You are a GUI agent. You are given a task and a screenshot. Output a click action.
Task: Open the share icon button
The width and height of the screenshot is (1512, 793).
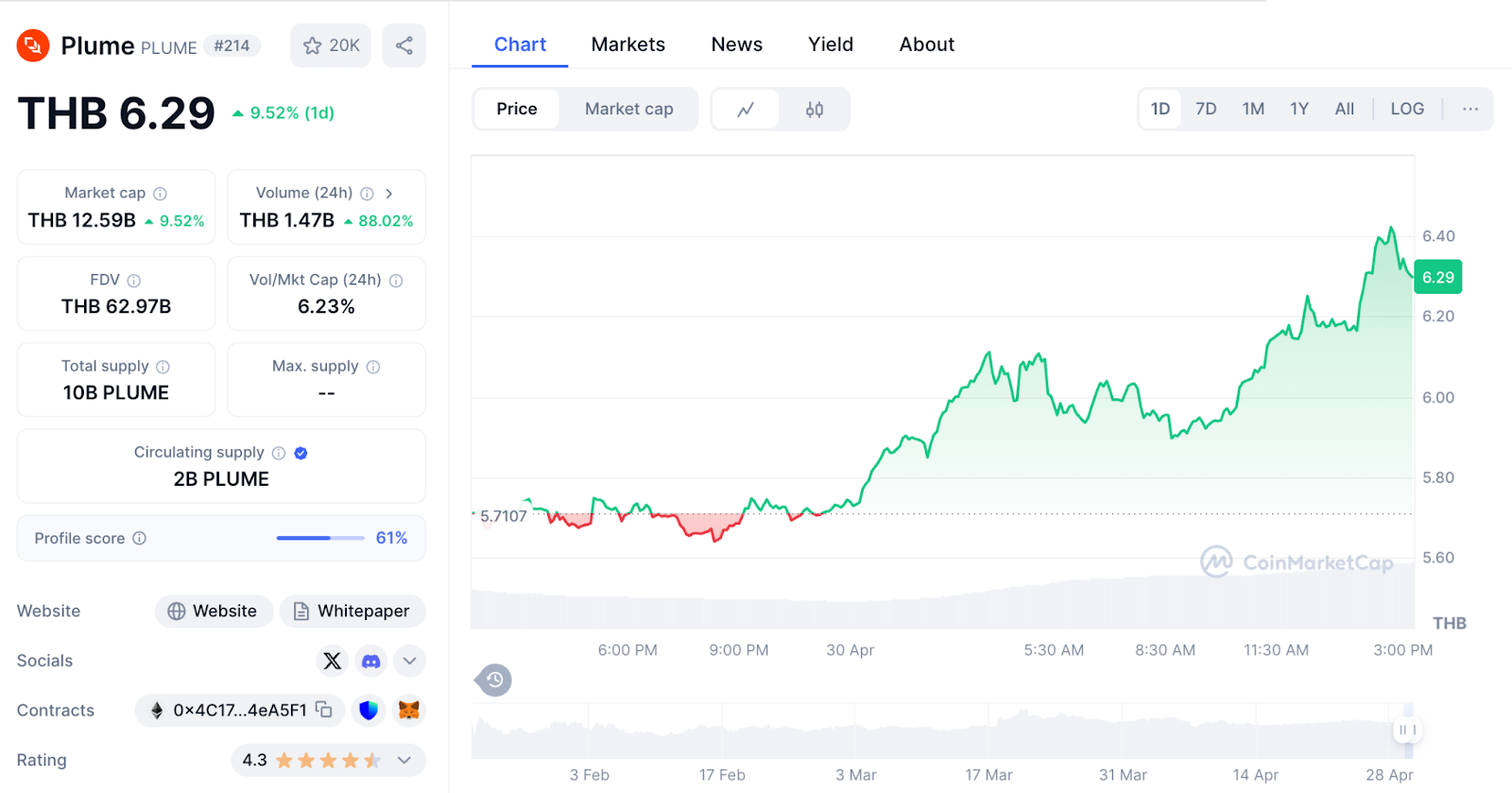(404, 45)
